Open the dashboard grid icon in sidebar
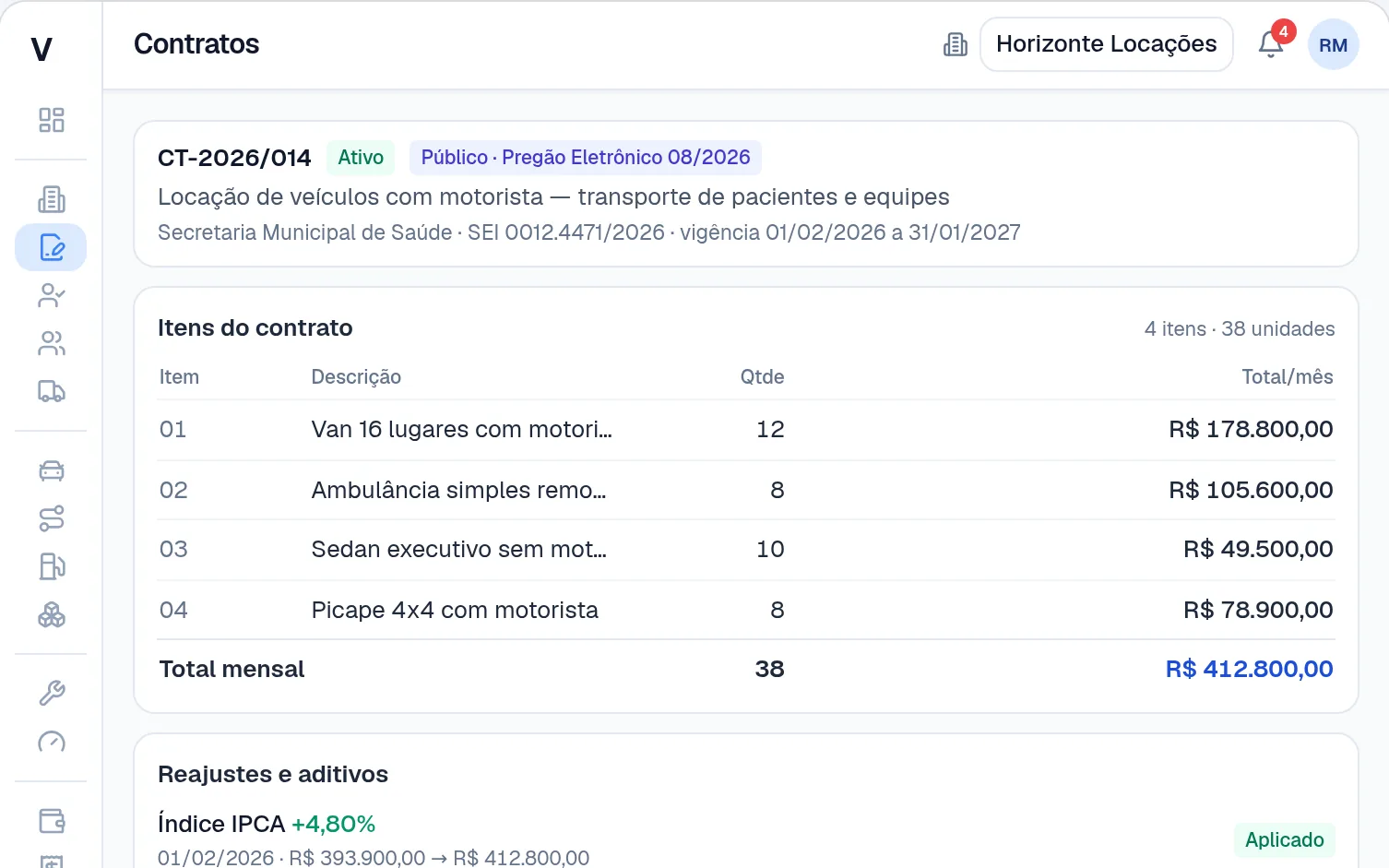 51,120
